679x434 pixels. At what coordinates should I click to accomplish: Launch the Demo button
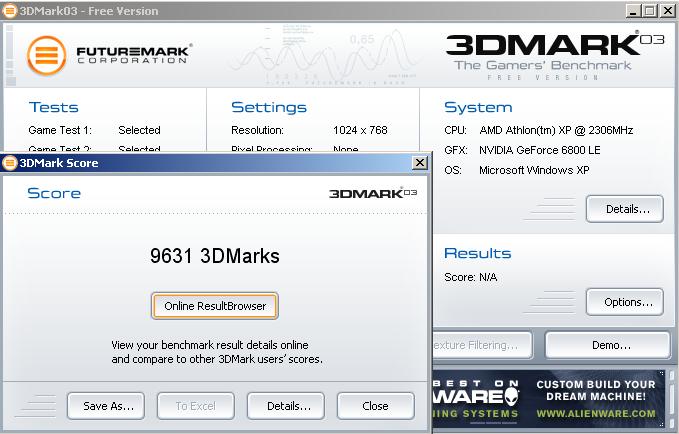point(608,345)
